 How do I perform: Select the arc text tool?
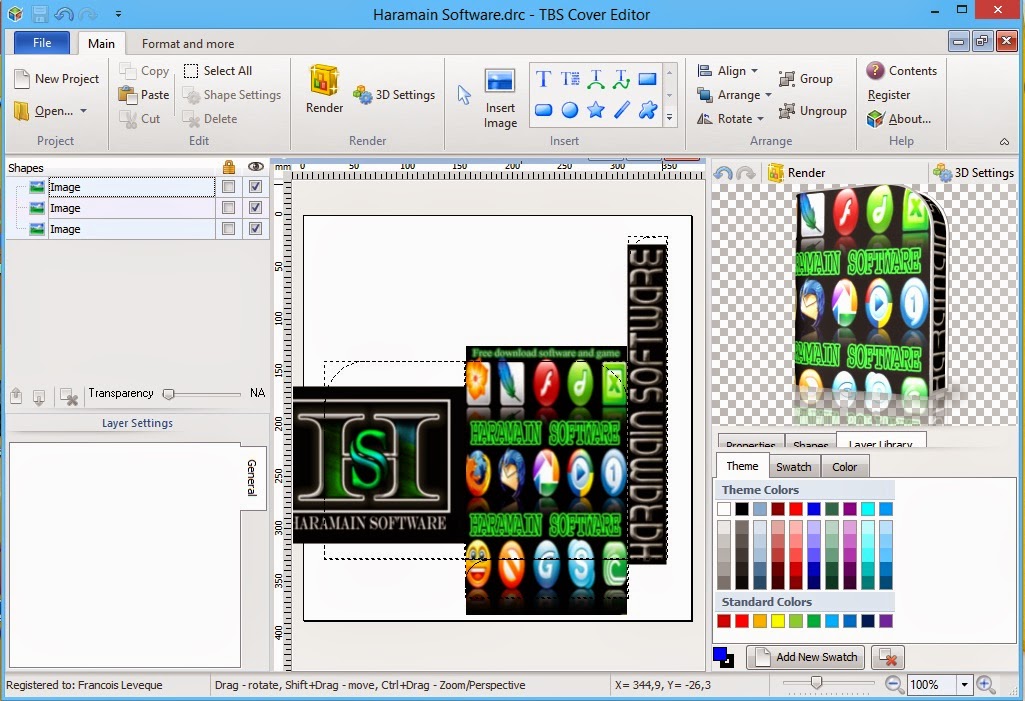click(596, 79)
